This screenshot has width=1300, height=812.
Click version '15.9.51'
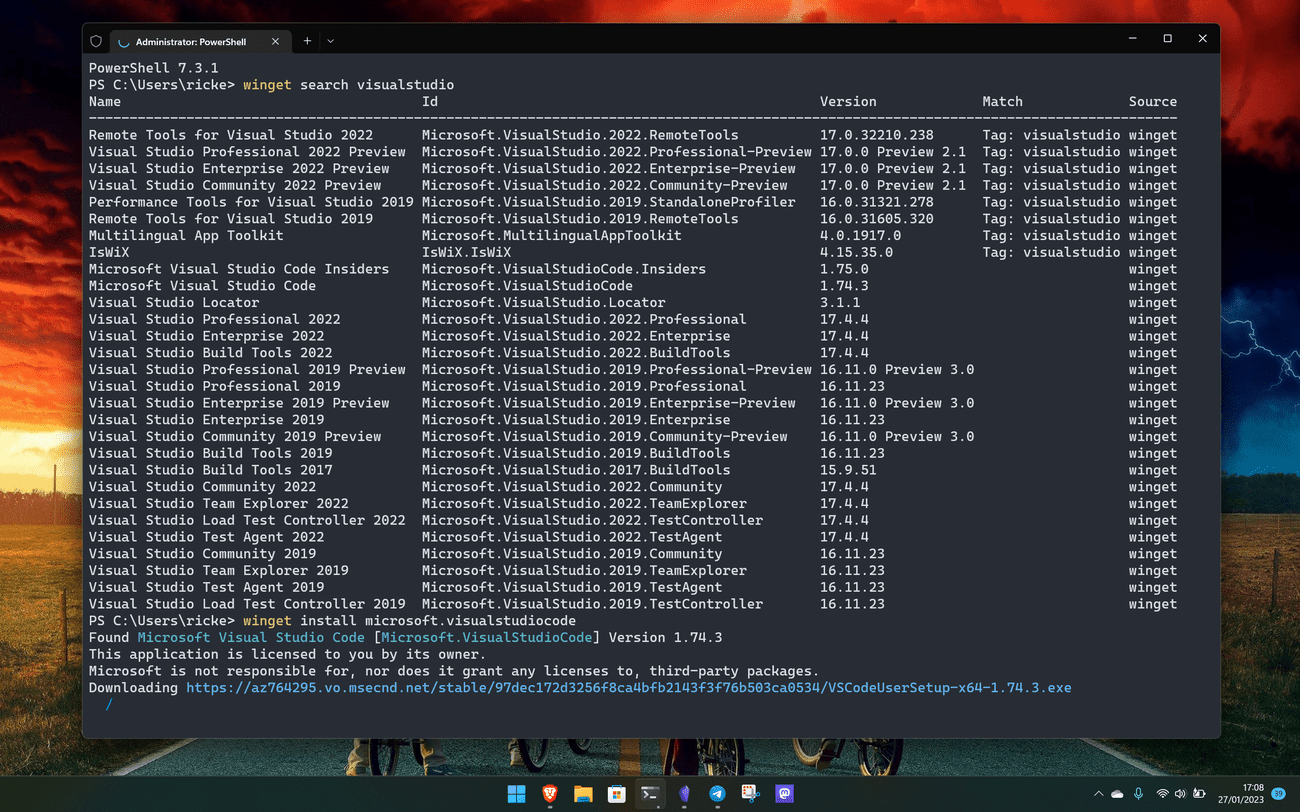pos(848,470)
